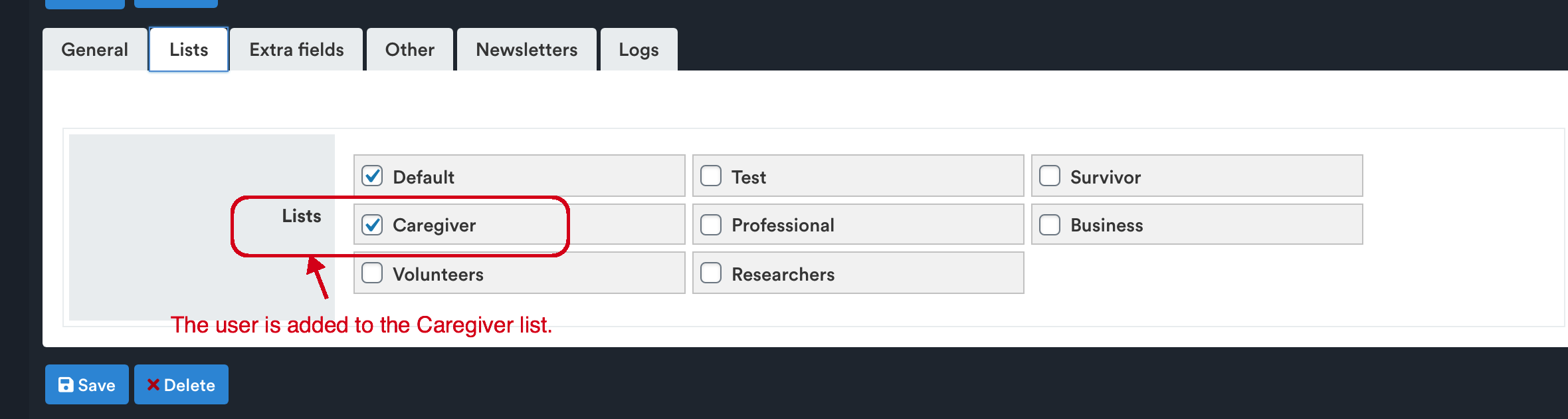
Task: Switch to the General tab
Action: coord(95,49)
